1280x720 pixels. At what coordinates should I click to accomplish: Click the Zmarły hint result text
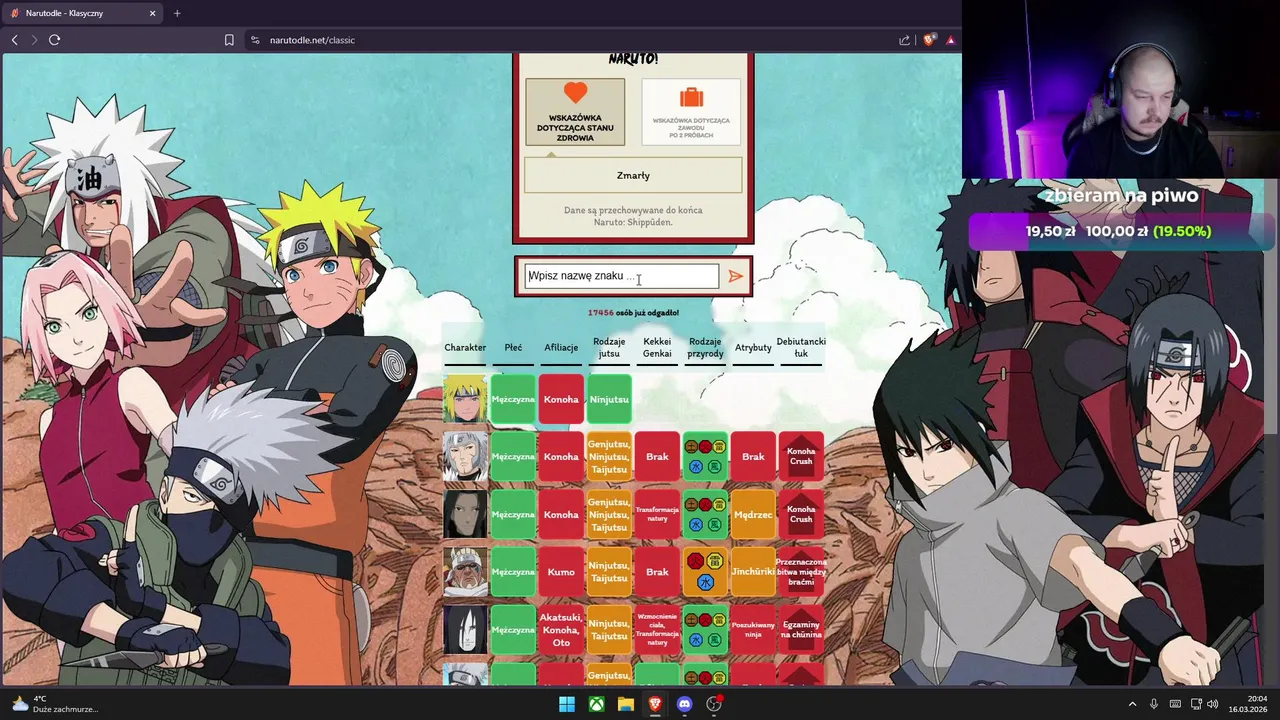(633, 175)
